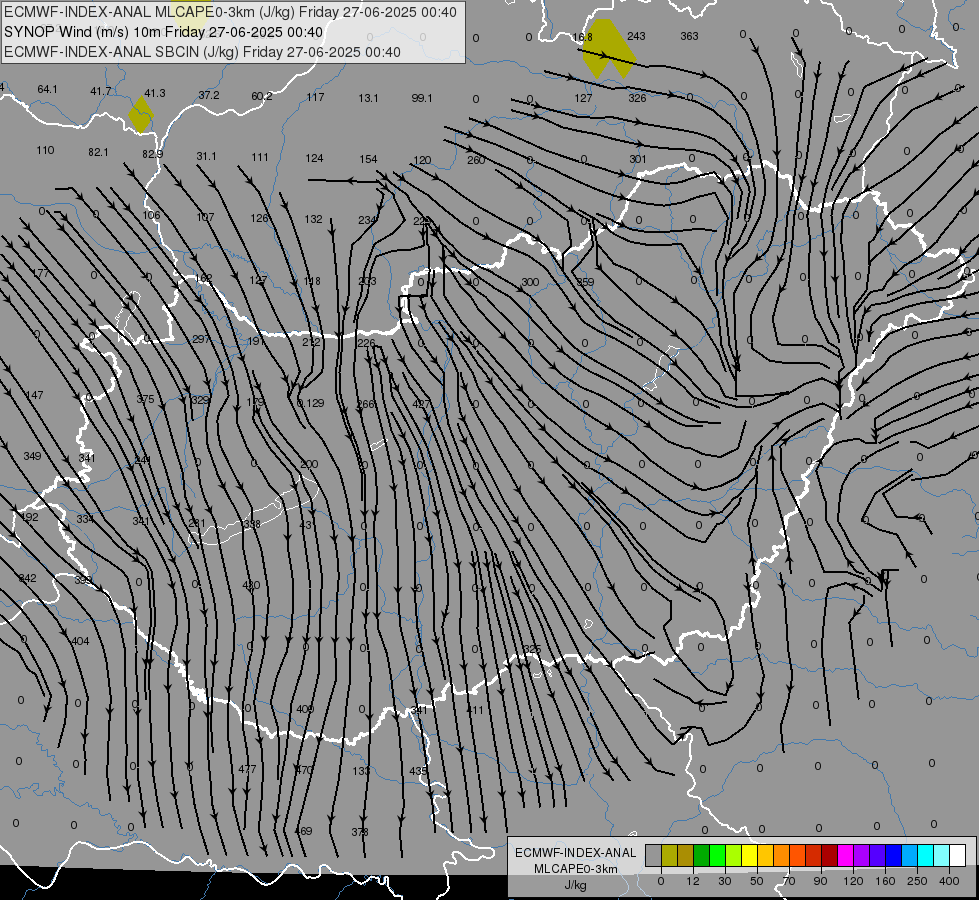Click the legend tick label 30
This screenshot has width=979, height=900.
coord(724,881)
